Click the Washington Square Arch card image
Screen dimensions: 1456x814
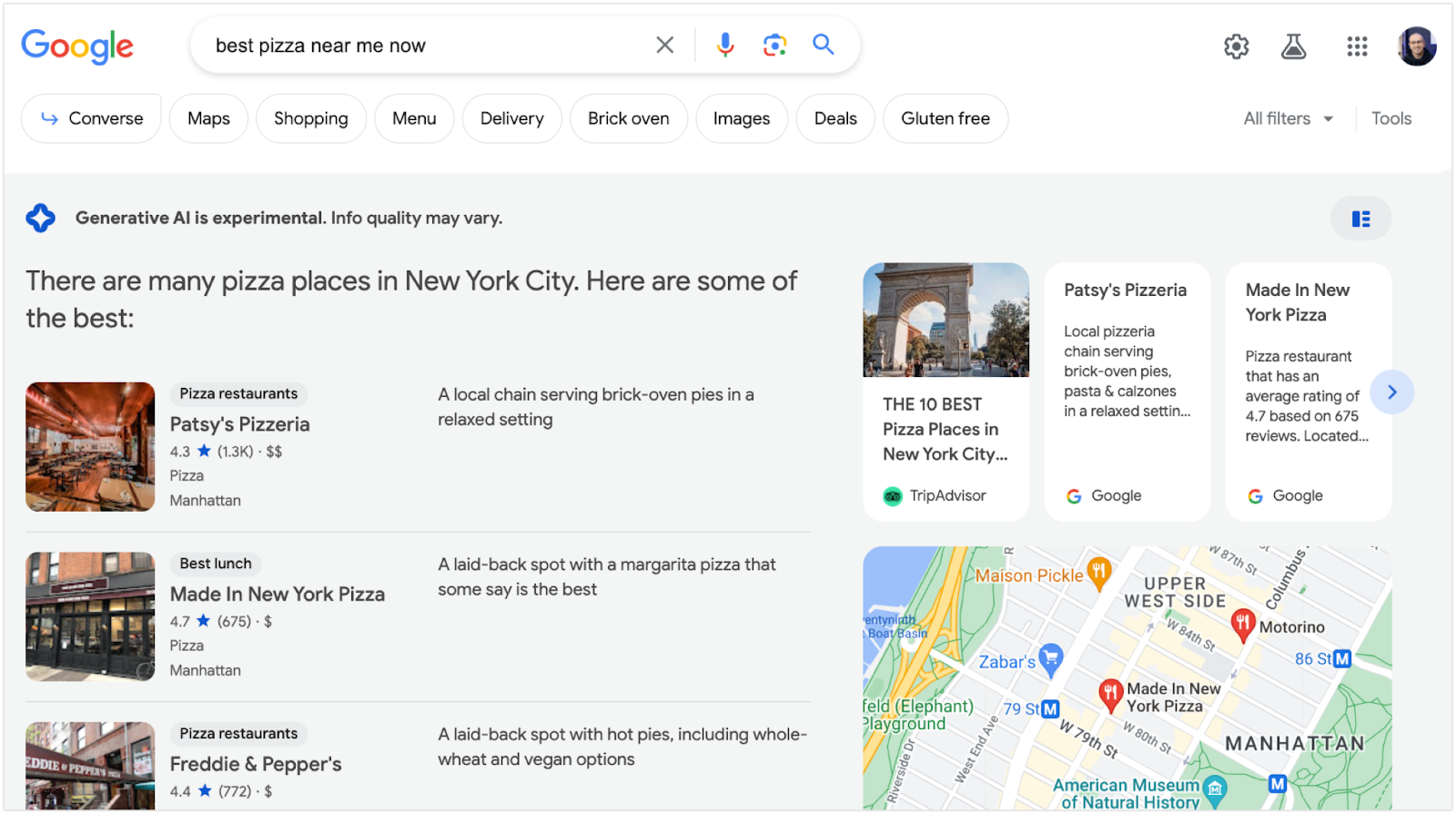(946, 320)
